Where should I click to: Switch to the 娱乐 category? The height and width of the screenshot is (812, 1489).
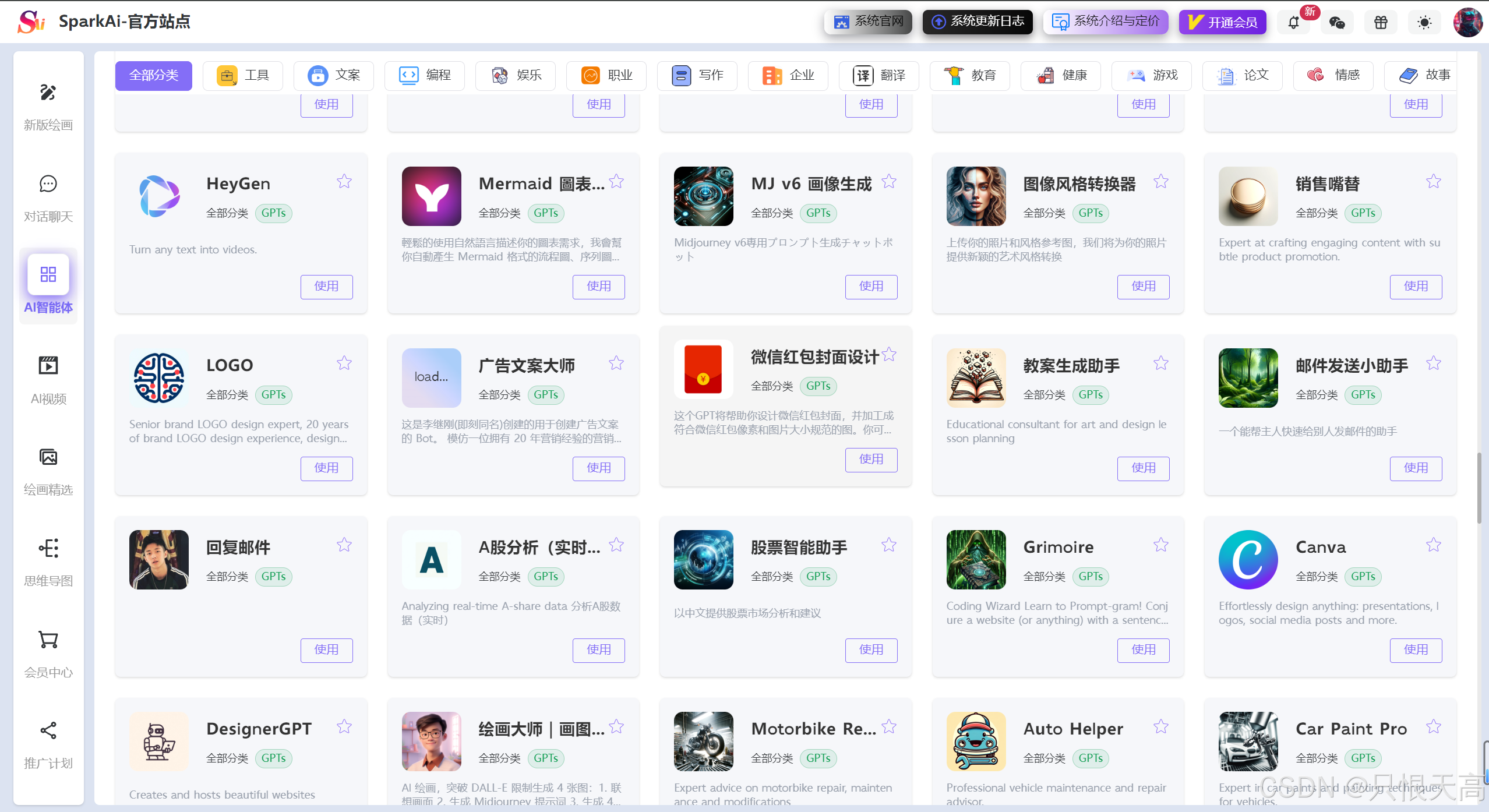(x=516, y=76)
